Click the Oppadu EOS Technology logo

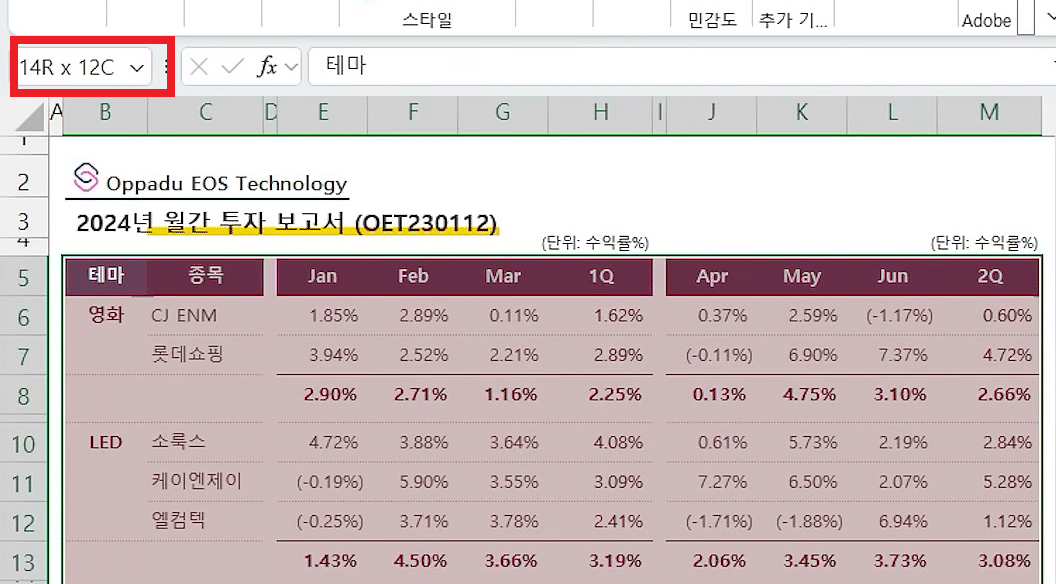tap(86, 178)
